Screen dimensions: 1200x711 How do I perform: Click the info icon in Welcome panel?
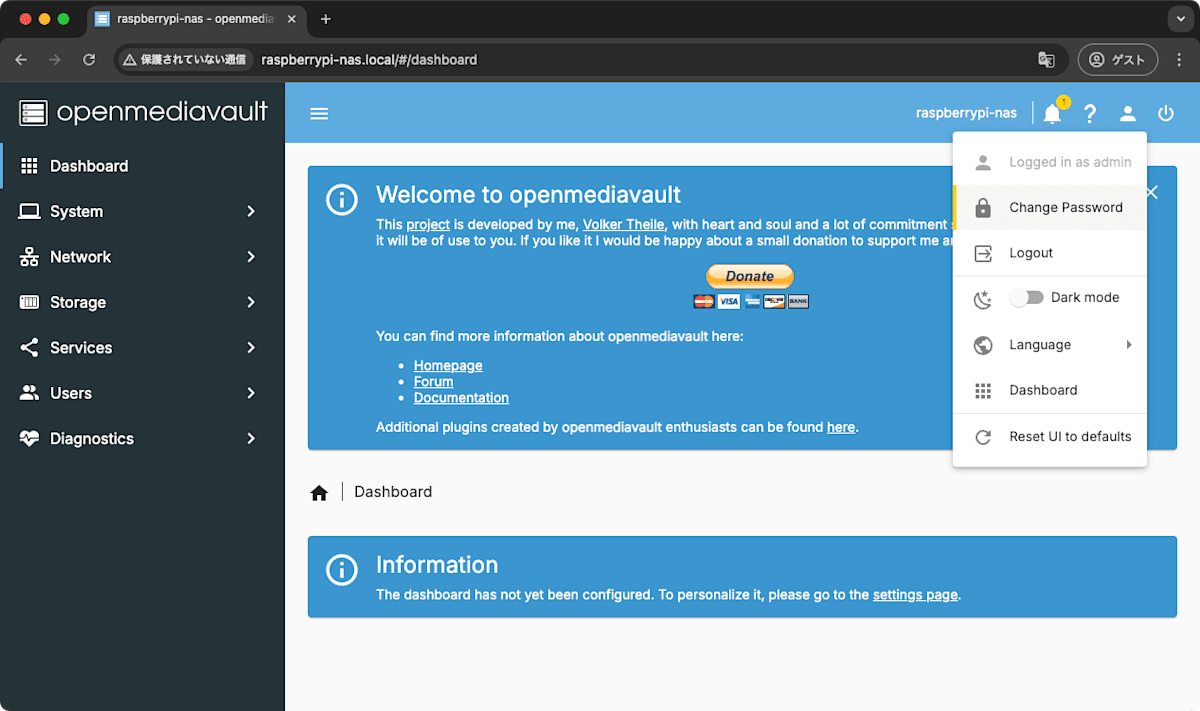[x=342, y=199]
